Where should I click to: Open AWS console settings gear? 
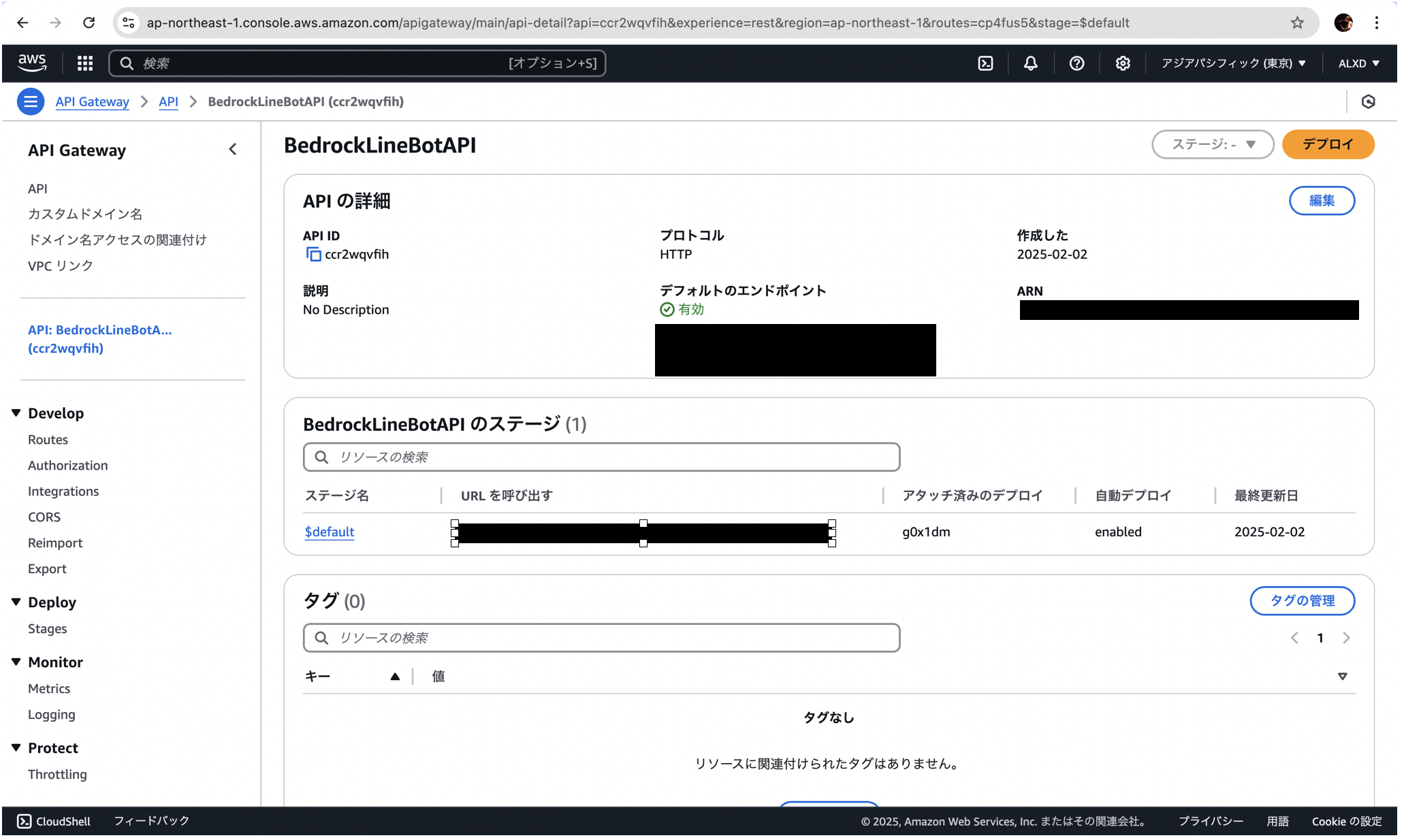click(1122, 63)
